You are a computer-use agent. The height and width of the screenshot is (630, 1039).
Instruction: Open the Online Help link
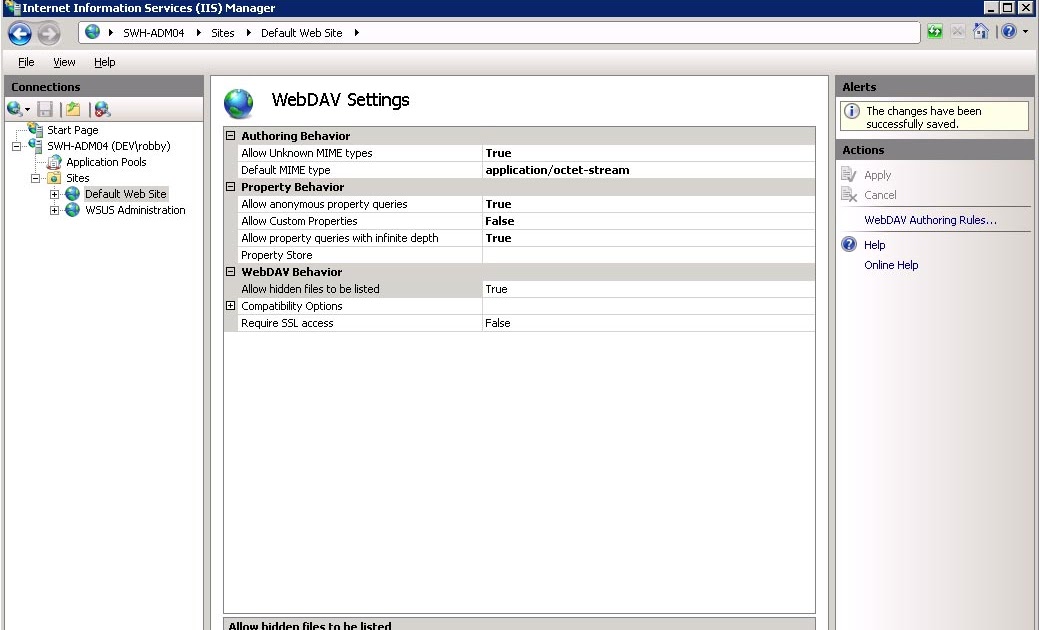coord(891,265)
